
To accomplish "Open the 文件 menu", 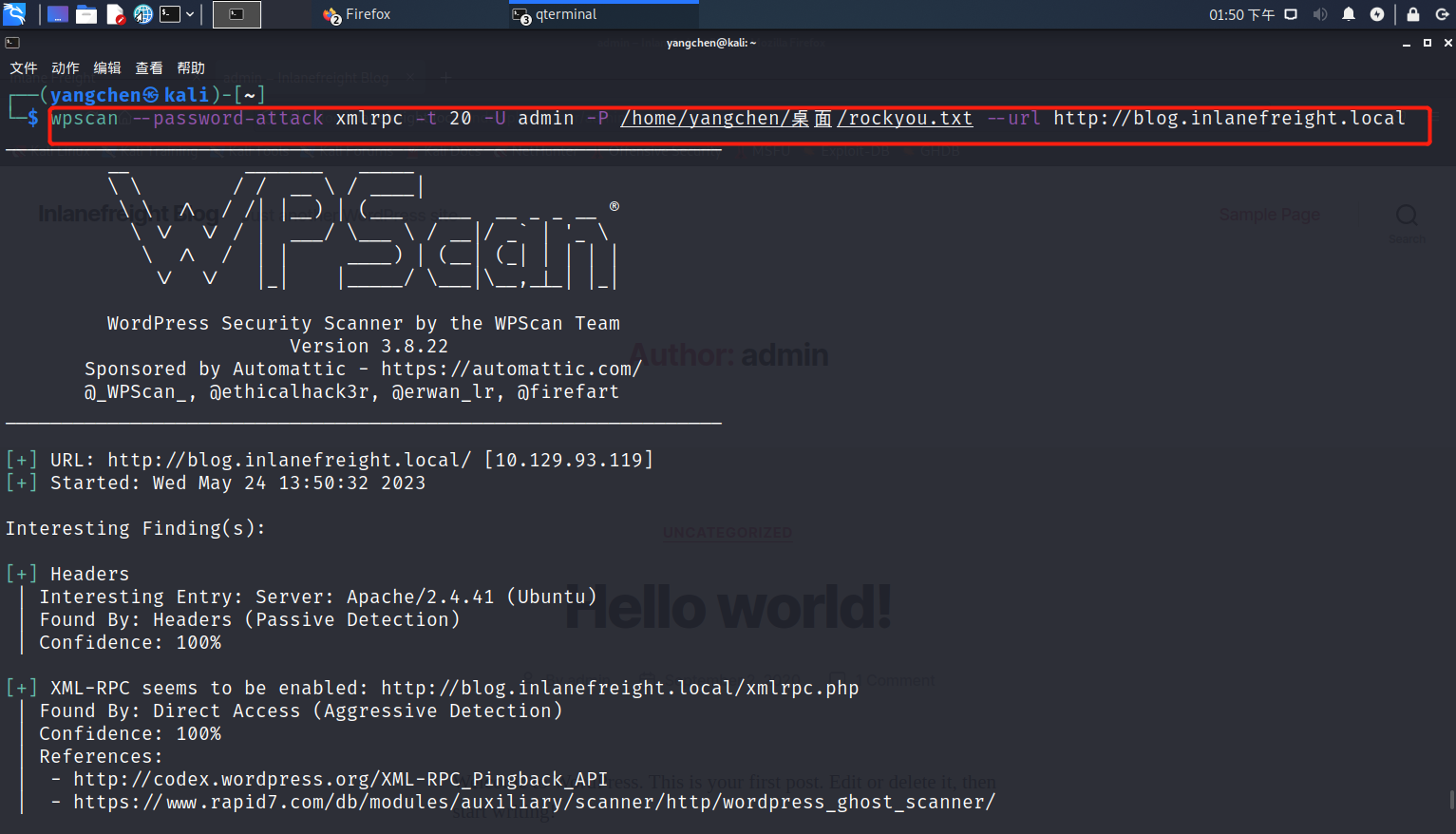I will pyautogui.click(x=24, y=68).
